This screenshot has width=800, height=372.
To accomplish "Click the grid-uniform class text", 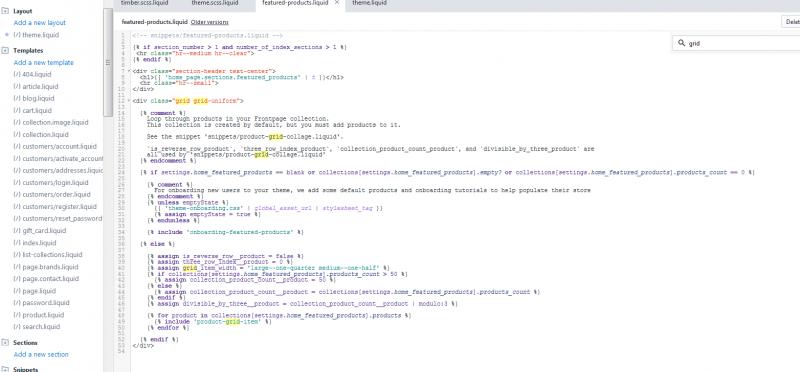I will pos(215,101).
